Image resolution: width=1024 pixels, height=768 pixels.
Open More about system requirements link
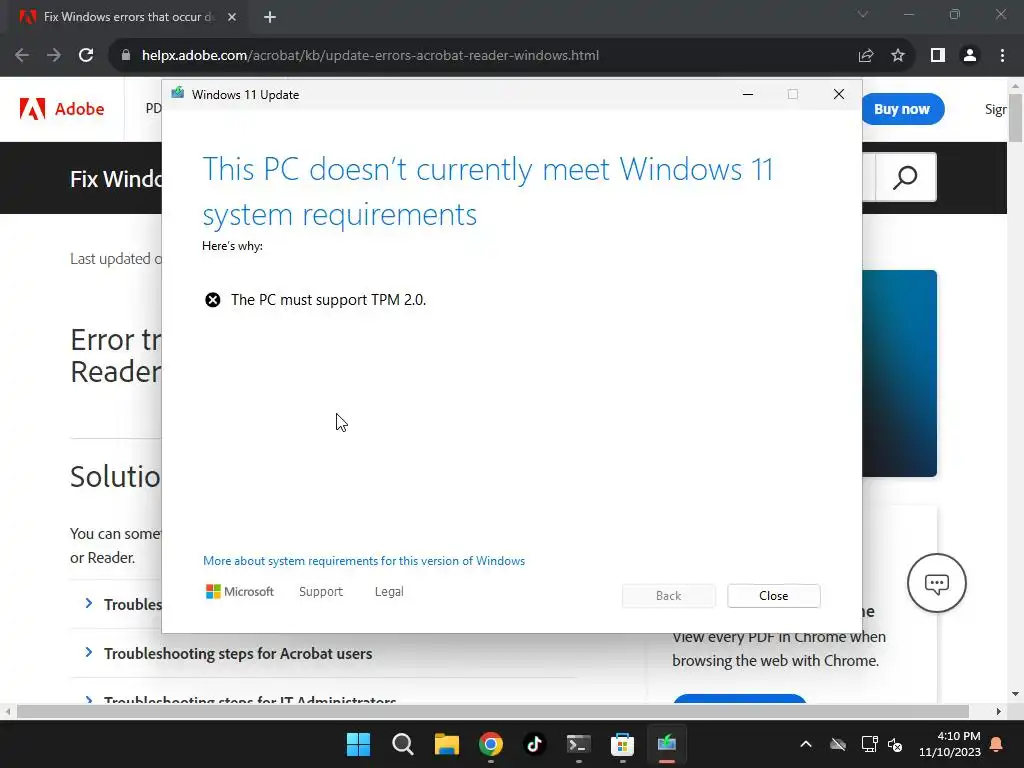tap(364, 561)
